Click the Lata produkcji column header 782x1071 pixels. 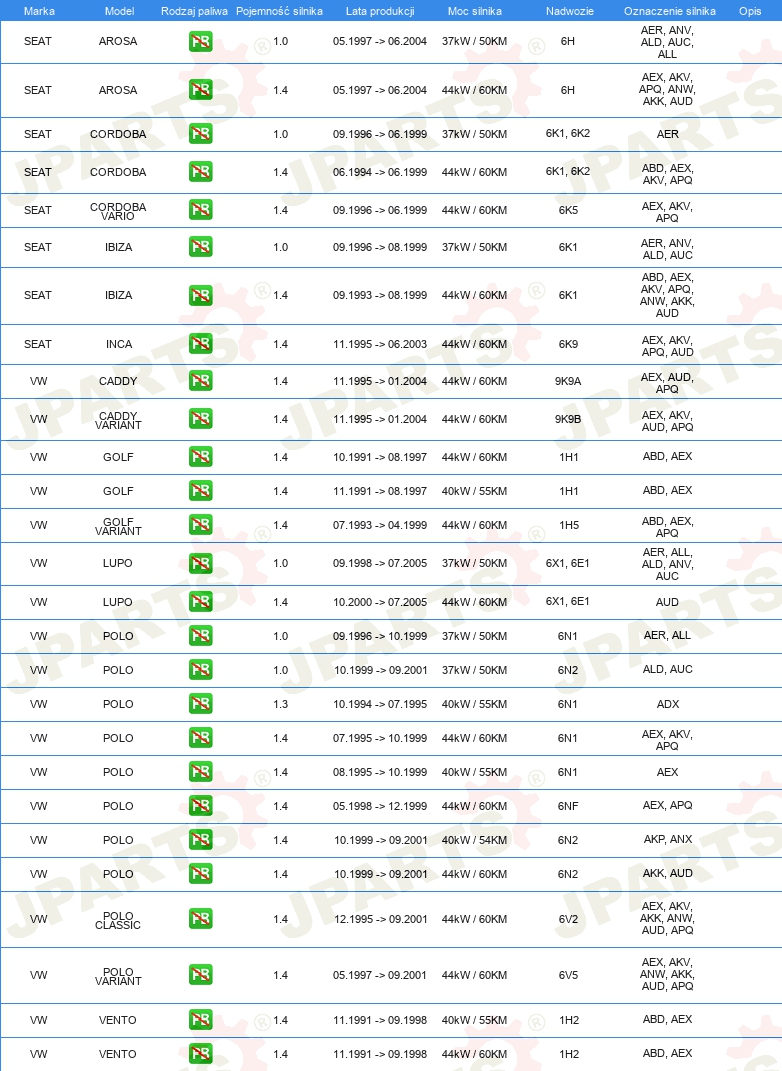tap(380, 11)
